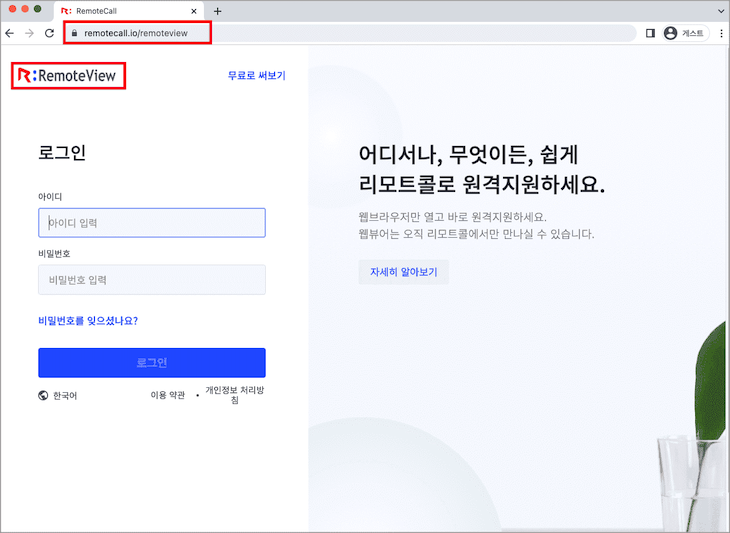Select the RemoteCall browser tab
The width and height of the screenshot is (730, 533).
tap(129, 11)
